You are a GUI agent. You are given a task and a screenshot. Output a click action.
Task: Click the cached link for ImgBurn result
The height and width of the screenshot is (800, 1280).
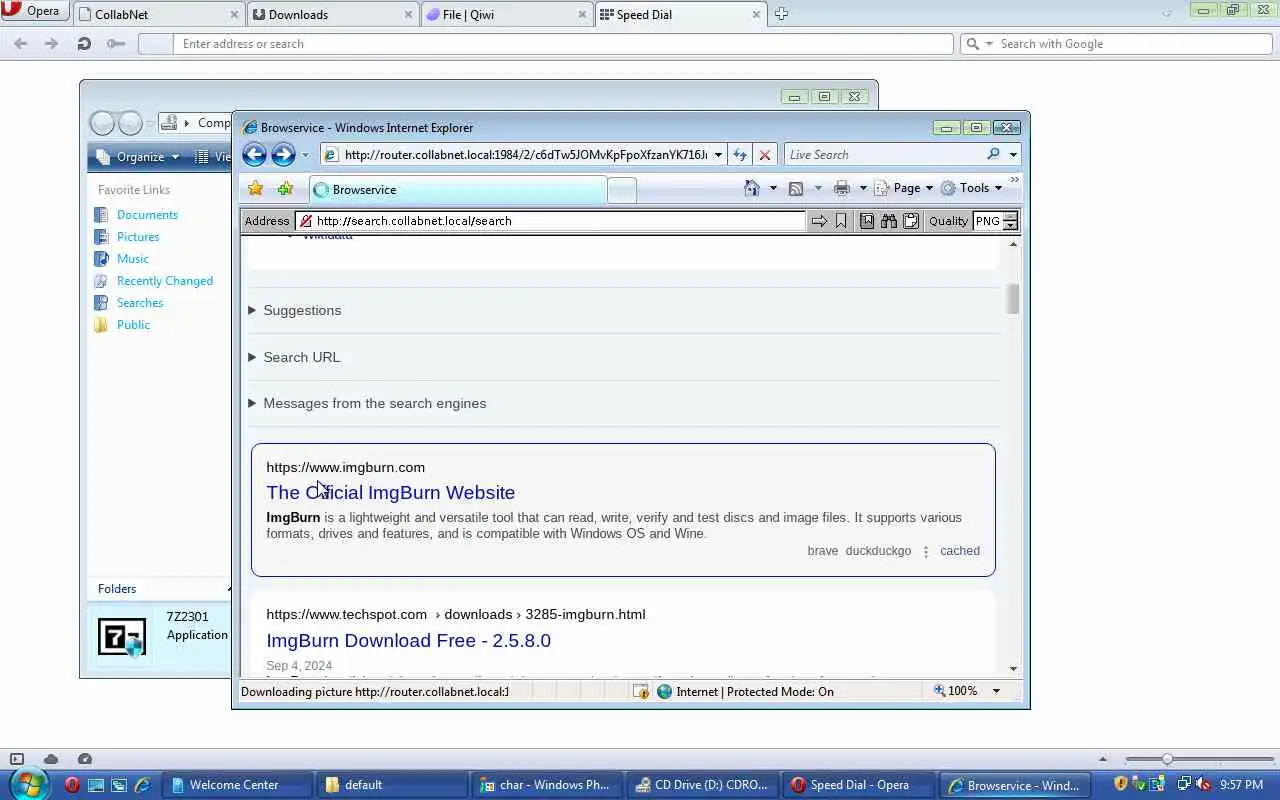[960, 551]
